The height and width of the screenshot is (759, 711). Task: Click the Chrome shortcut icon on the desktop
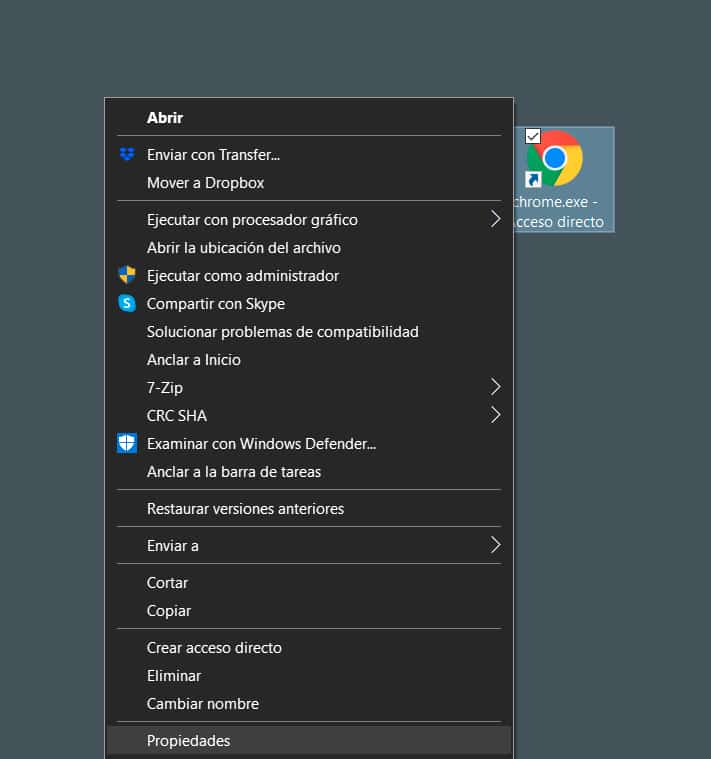pos(555,158)
